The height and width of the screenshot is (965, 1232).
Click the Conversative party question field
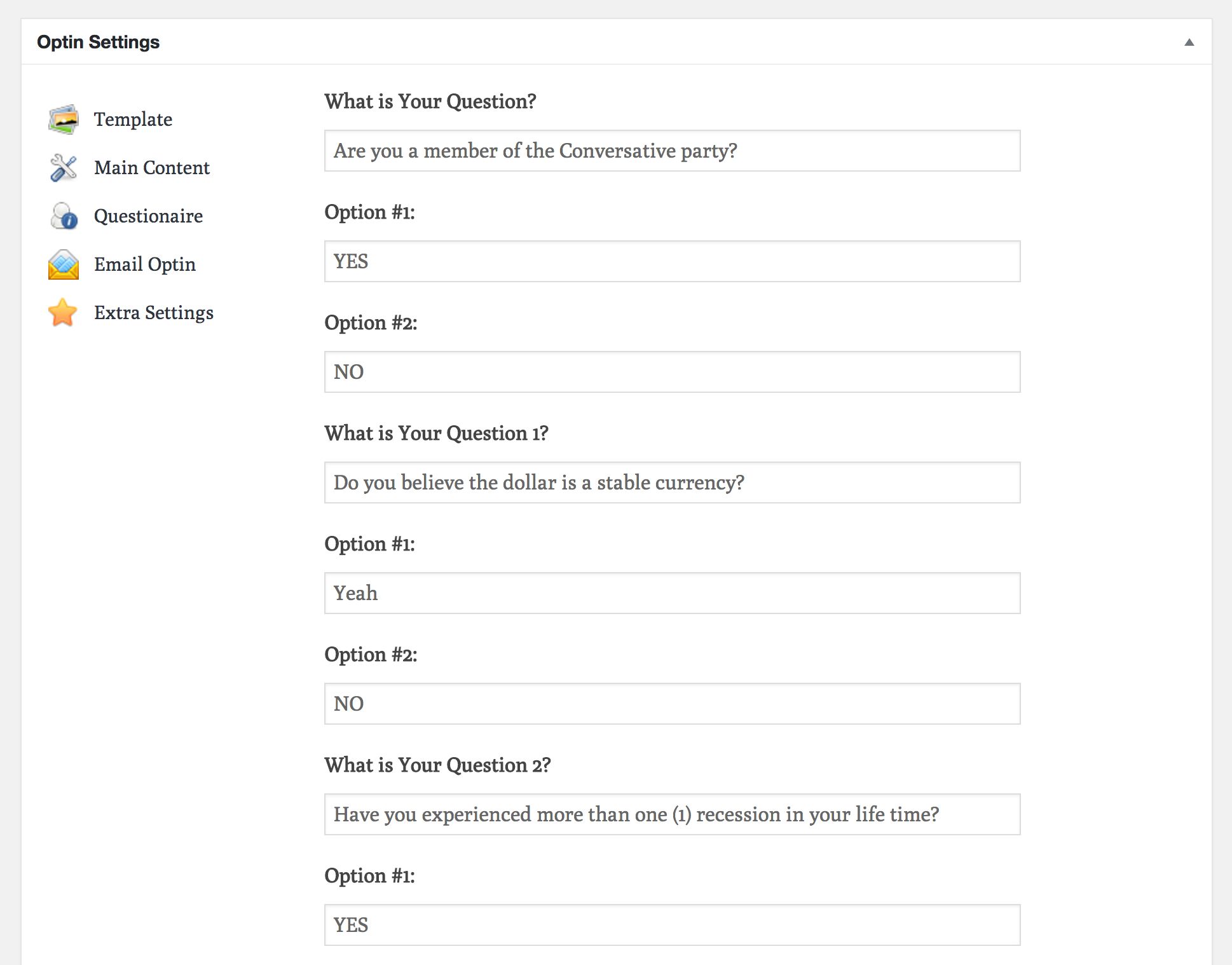point(672,151)
